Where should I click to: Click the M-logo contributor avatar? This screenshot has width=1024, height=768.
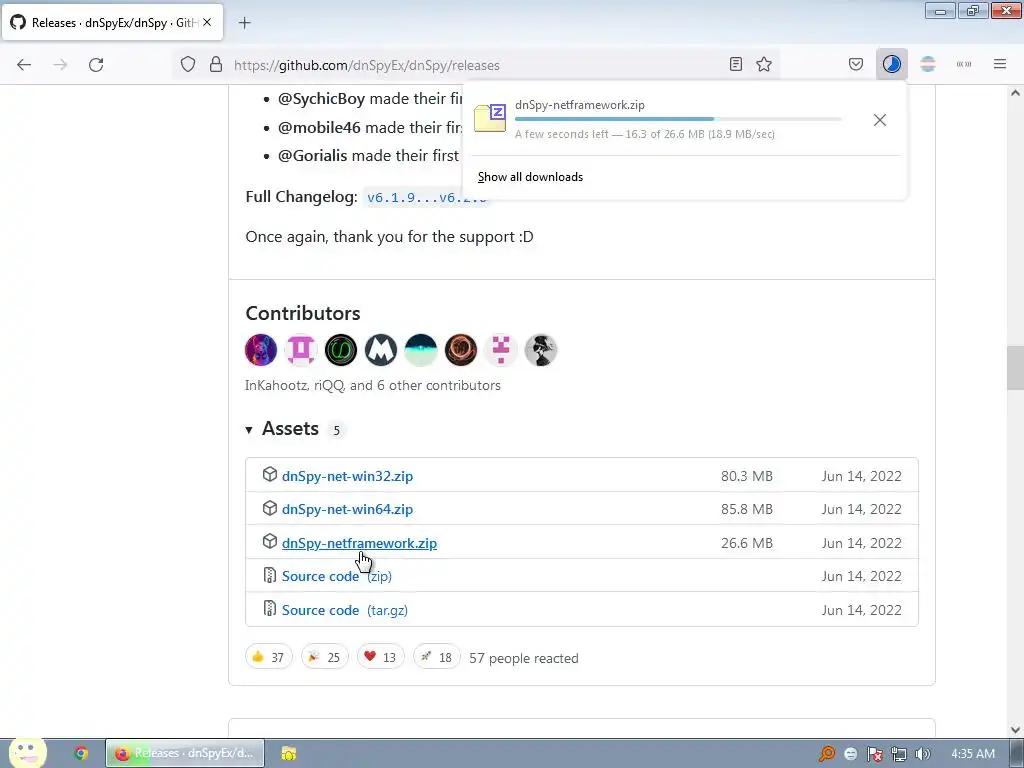click(381, 350)
